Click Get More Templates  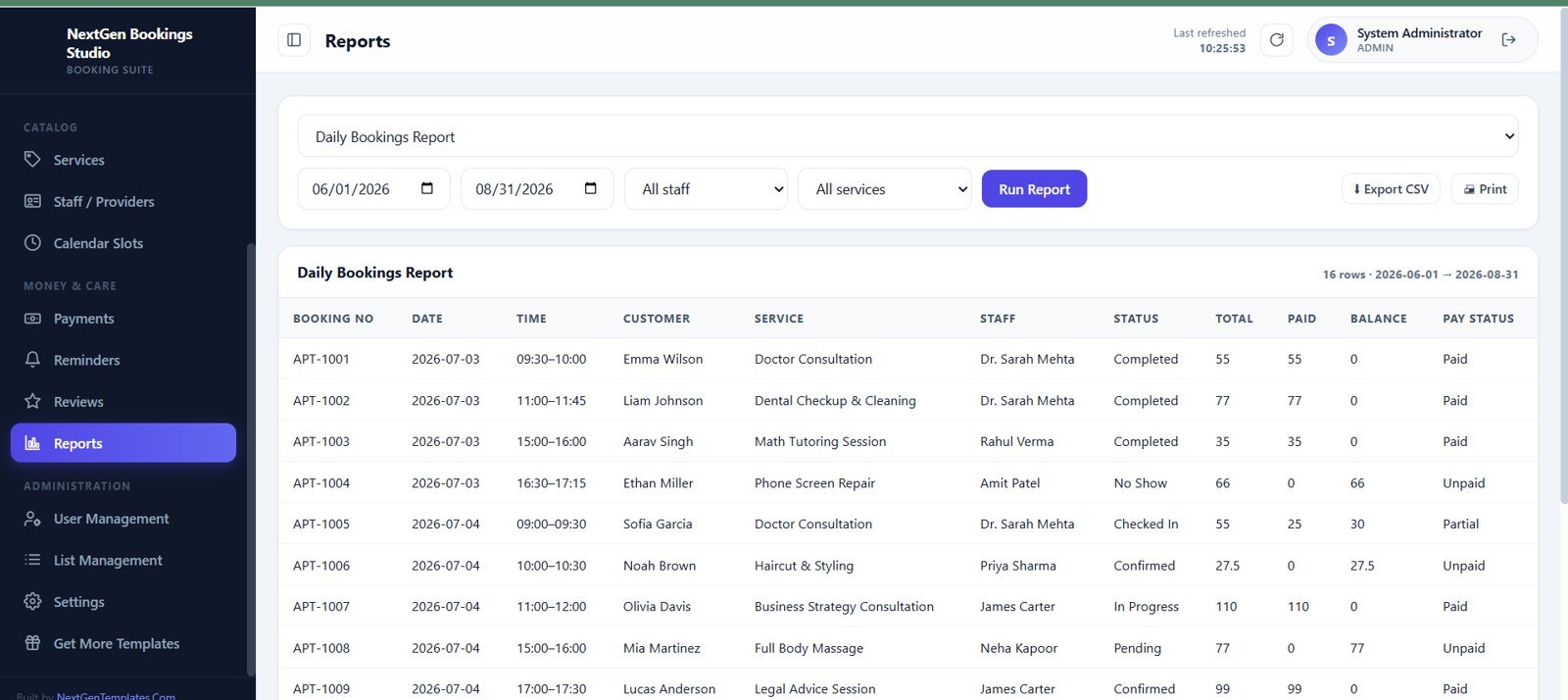(123, 643)
